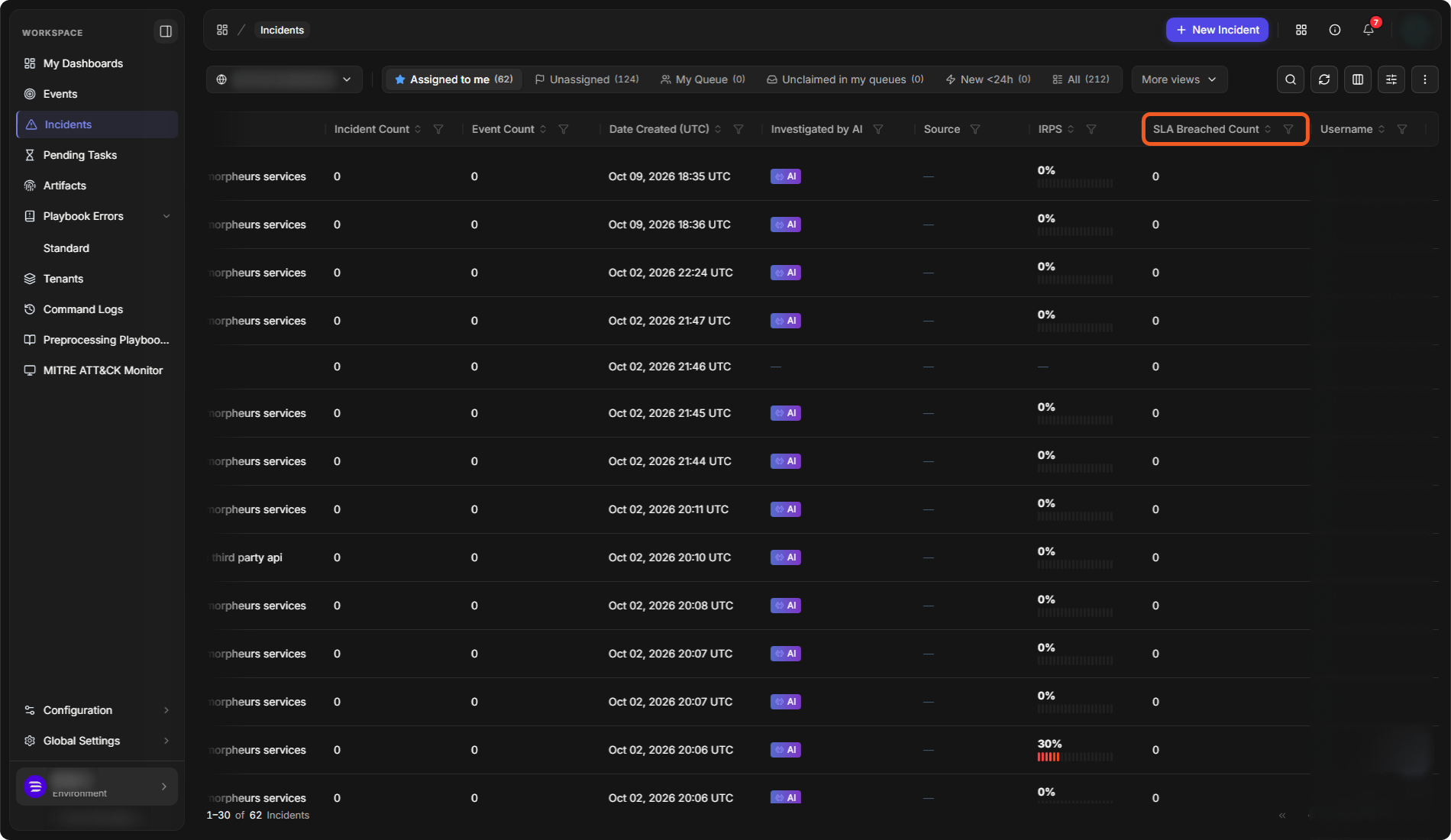Collapse the workspace sidebar panel
The height and width of the screenshot is (840, 1451).
[165, 31]
